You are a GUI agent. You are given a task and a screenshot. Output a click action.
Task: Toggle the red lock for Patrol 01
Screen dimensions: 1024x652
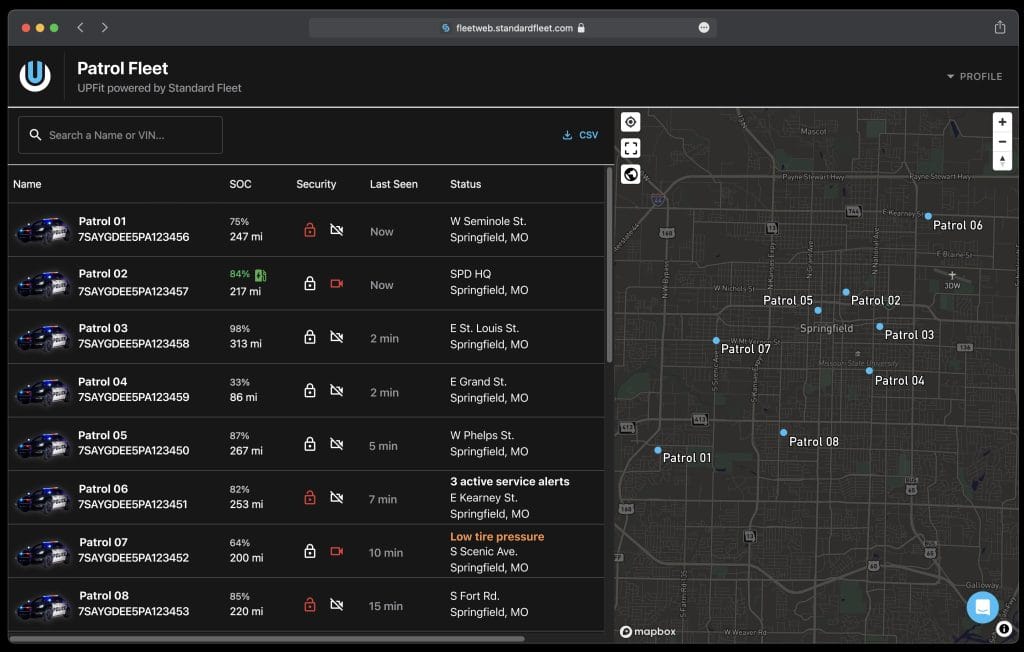tap(310, 230)
